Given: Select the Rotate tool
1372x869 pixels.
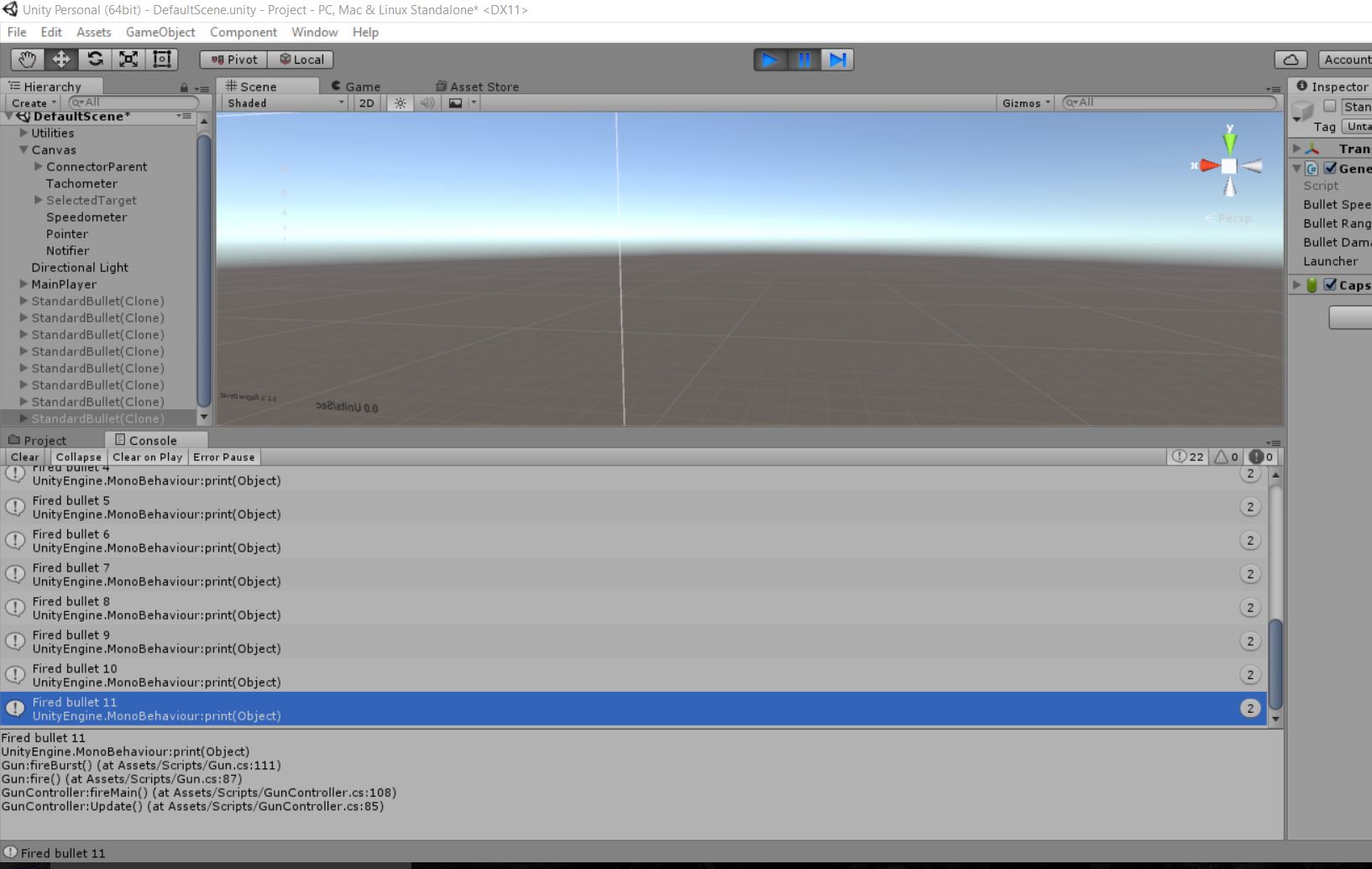Looking at the screenshot, I should click(x=94, y=59).
